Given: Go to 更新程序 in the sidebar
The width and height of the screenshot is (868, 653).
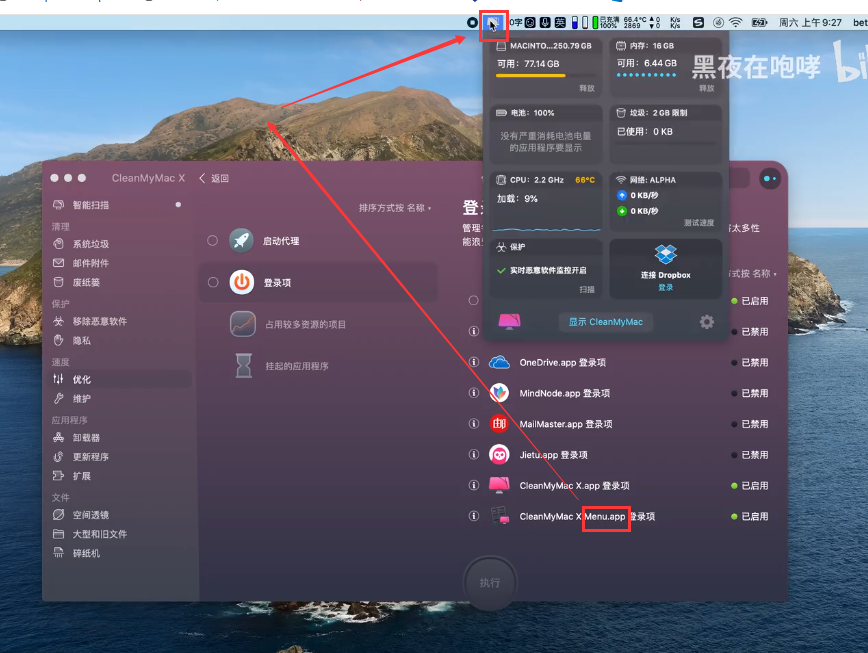Looking at the screenshot, I should pos(90,457).
